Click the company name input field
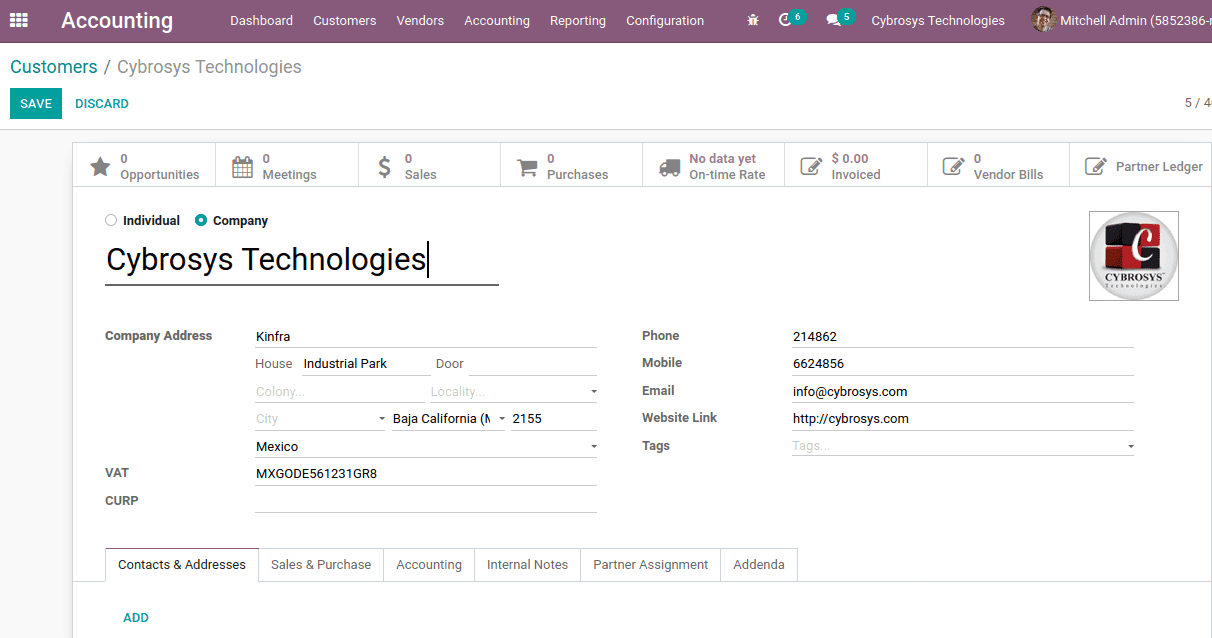Viewport: 1212px width, 638px height. coord(302,260)
